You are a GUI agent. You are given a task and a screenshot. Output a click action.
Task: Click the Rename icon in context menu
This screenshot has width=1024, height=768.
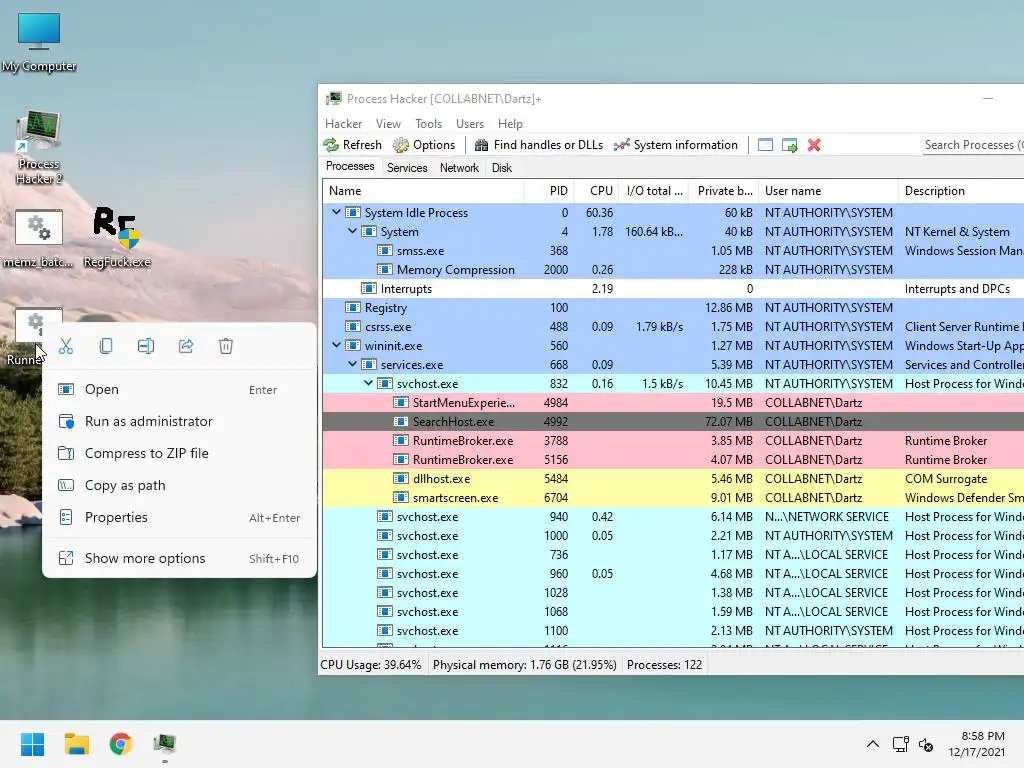[146, 346]
